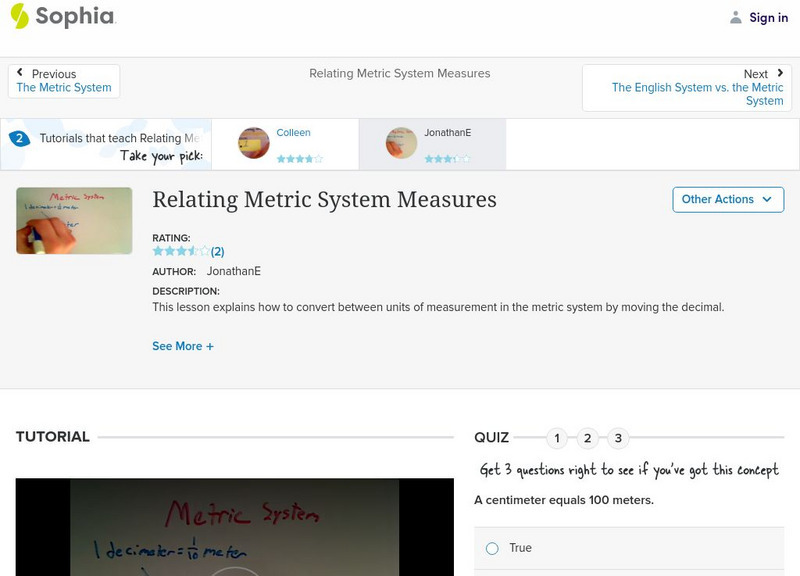Click quiz step circle 3
800x576 pixels.
617,437
